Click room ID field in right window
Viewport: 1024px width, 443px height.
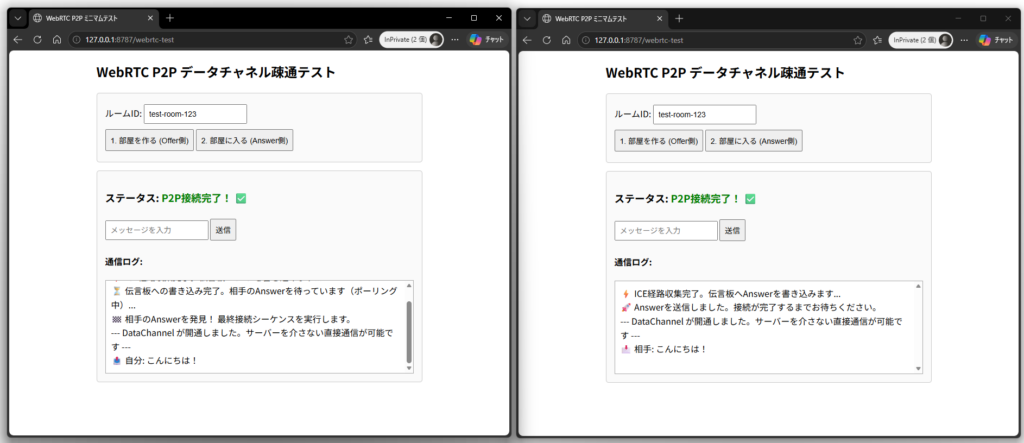point(705,114)
